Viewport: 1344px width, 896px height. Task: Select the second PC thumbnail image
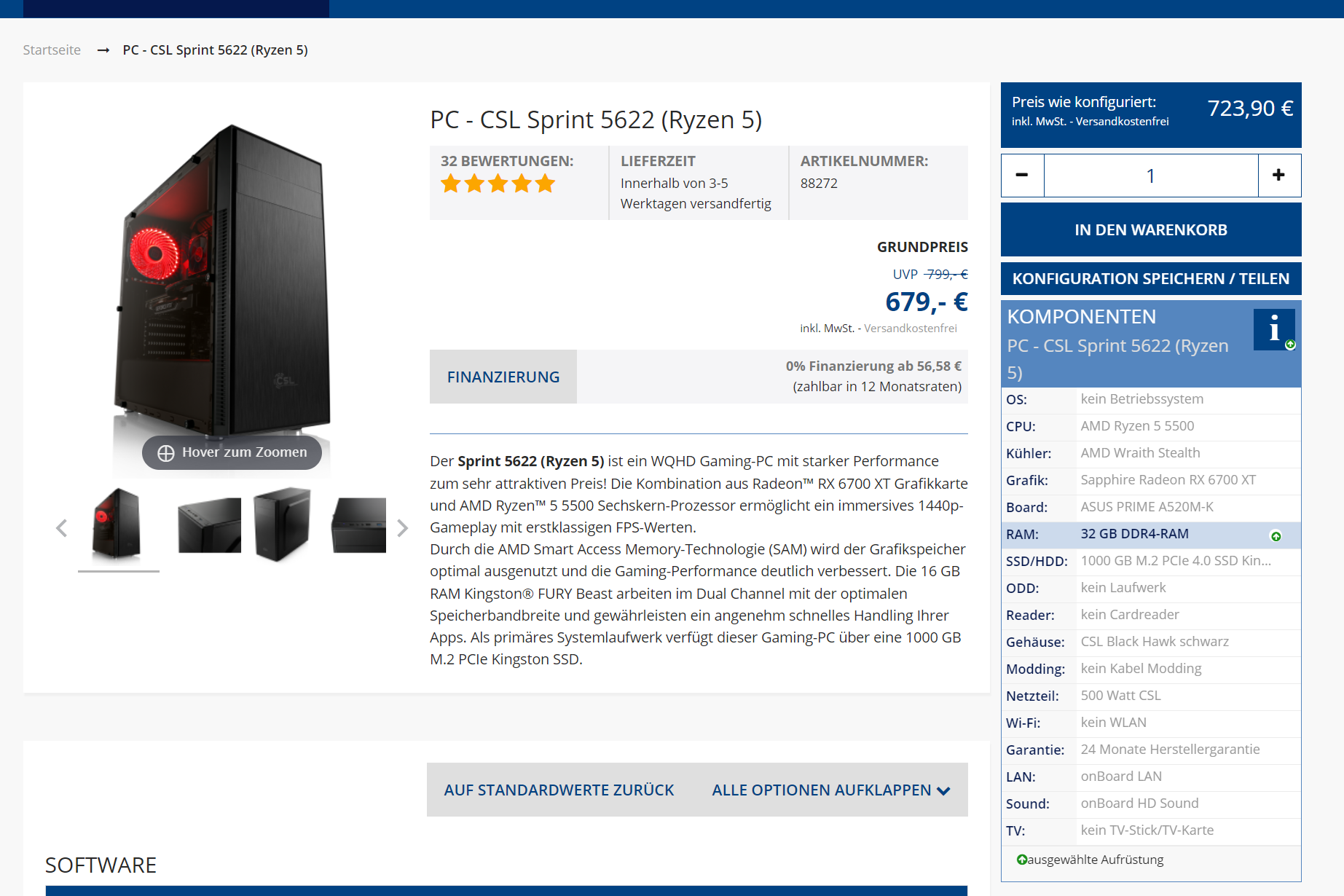tap(209, 524)
